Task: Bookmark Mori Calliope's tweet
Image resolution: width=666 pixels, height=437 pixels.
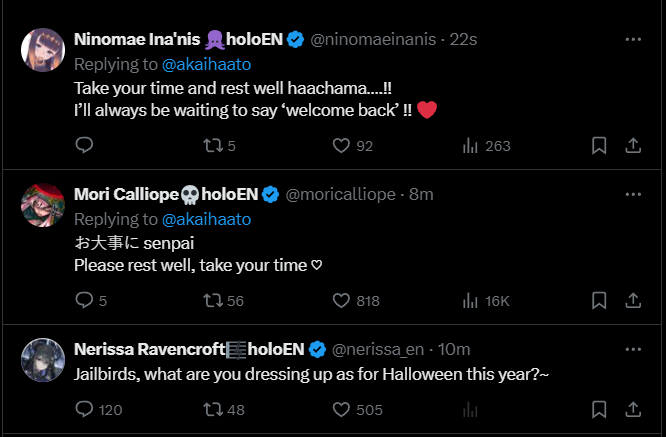Action: click(599, 300)
